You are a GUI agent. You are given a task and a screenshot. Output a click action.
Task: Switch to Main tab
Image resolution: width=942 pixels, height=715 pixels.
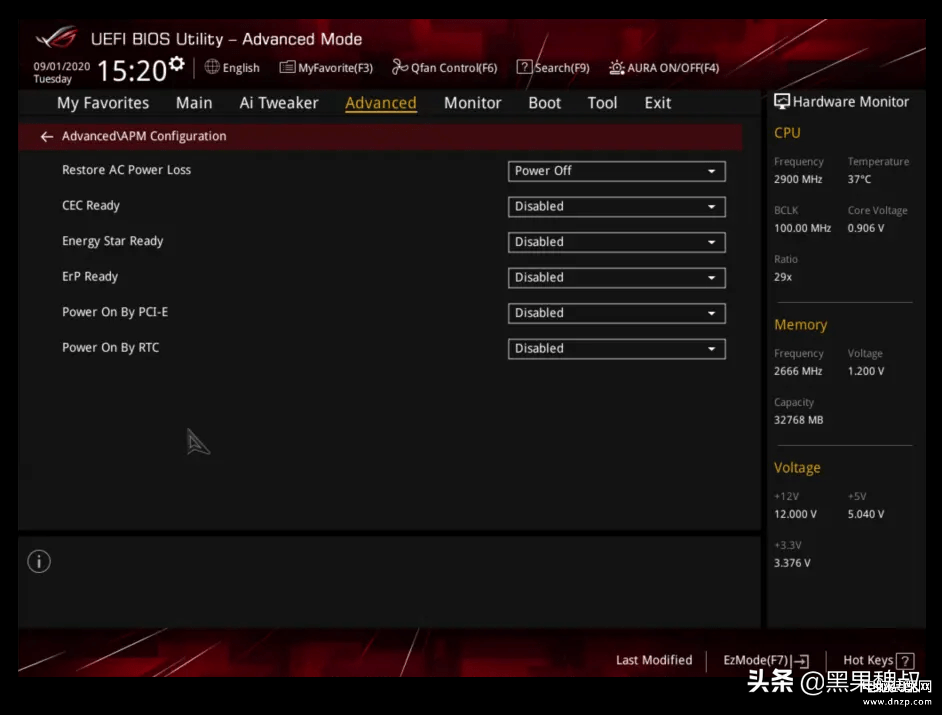(x=194, y=103)
